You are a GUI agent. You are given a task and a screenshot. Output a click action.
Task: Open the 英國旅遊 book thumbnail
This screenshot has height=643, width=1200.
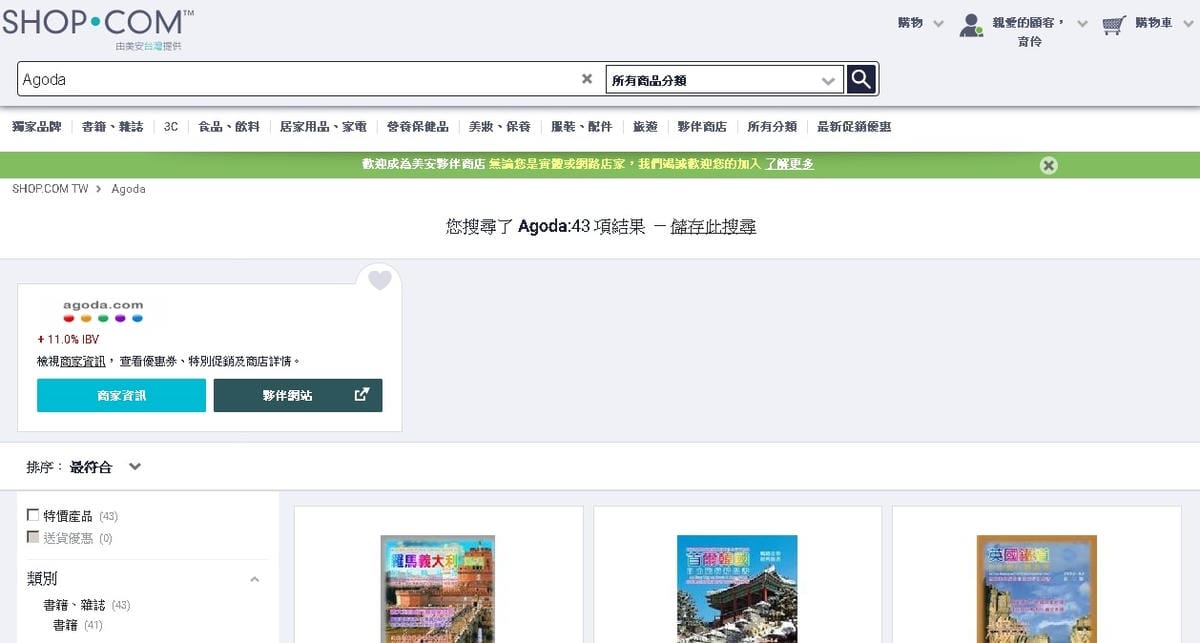(1036, 589)
